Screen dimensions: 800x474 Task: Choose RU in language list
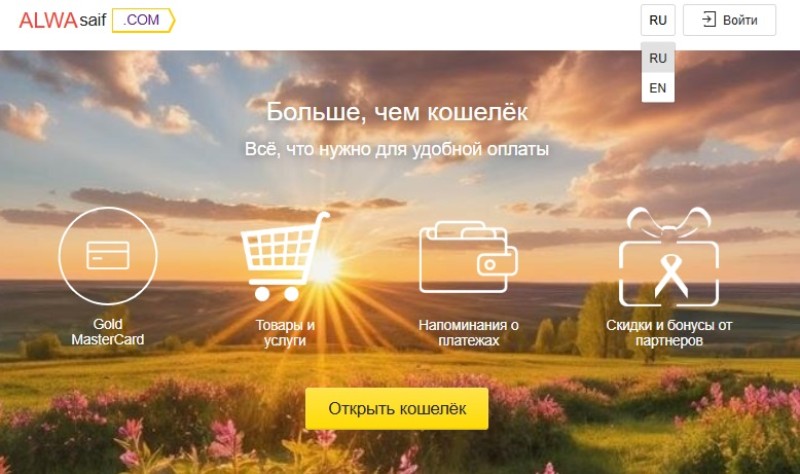(x=658, y=58)
